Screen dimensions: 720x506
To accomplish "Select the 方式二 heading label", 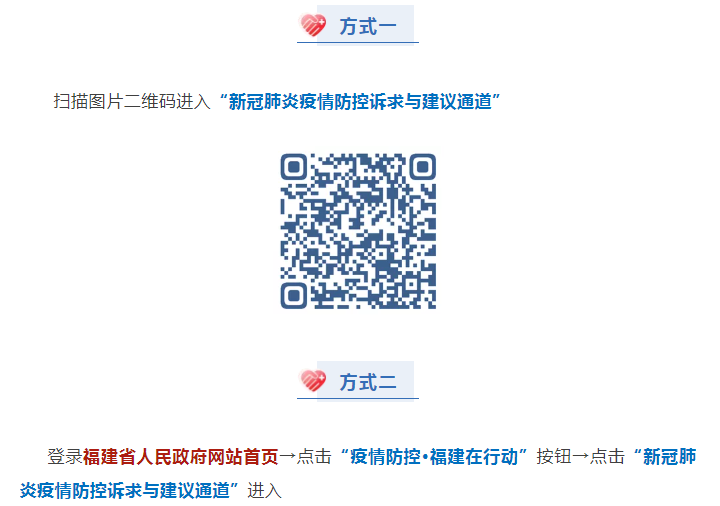I will pyautogui.click(x=368, y=382).
